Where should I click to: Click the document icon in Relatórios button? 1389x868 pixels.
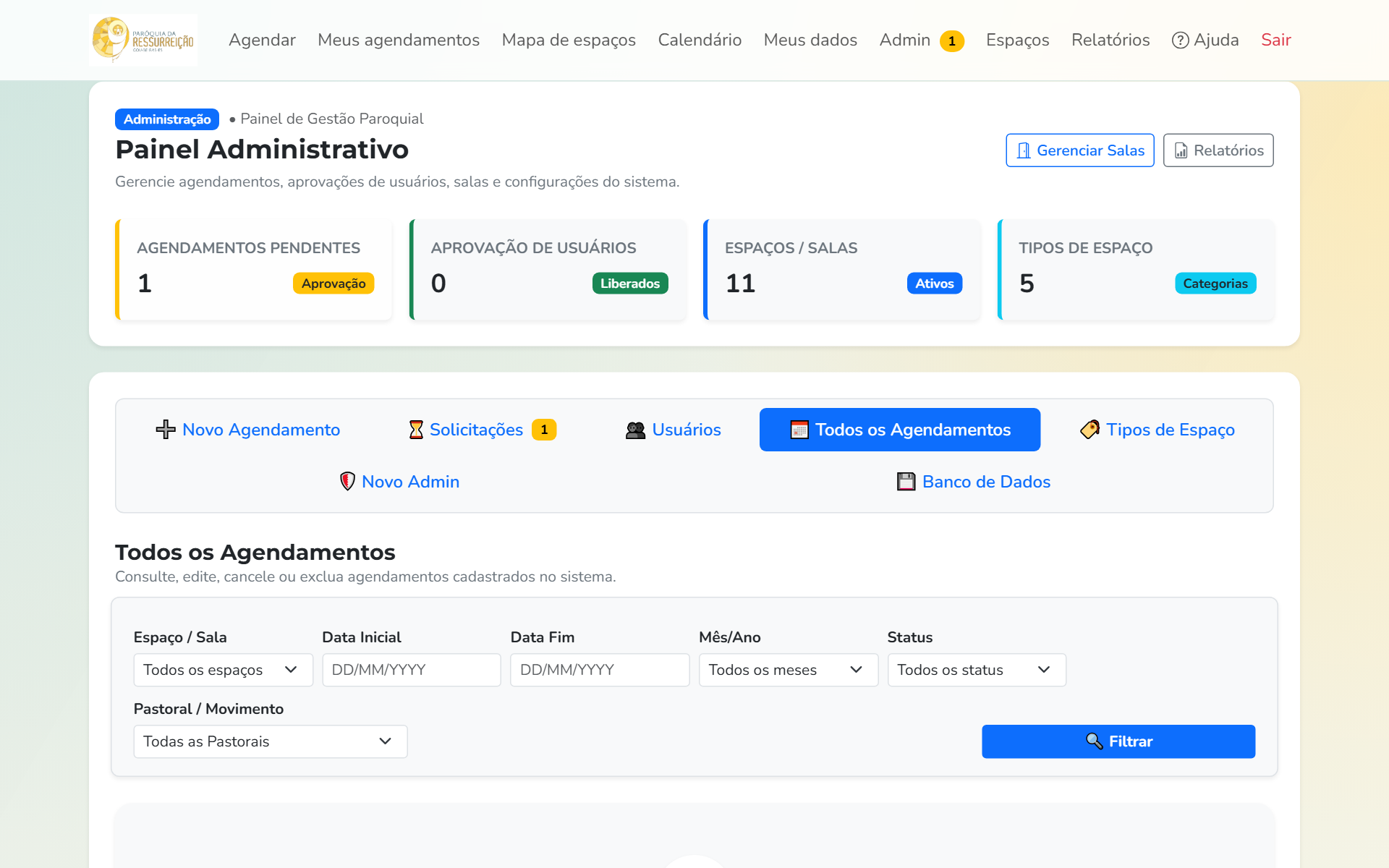click(x=1181, y=150)
